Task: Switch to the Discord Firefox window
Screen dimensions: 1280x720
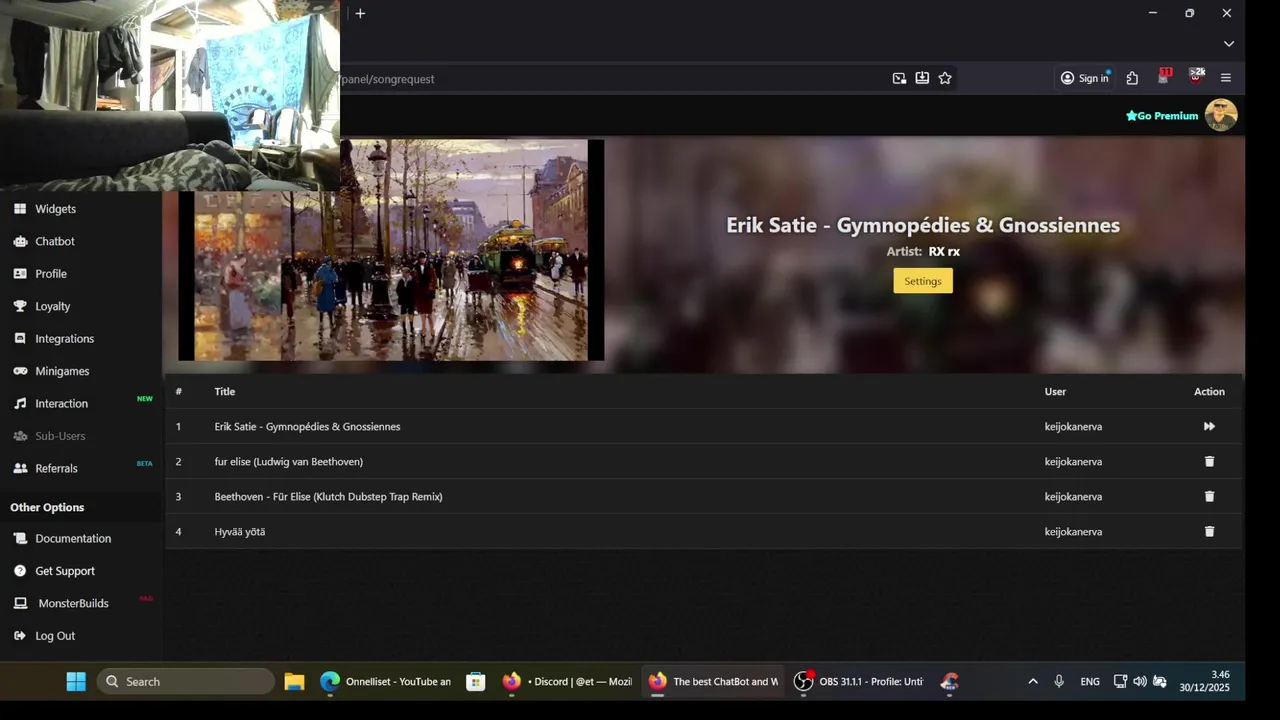Action: coord(567,681)
